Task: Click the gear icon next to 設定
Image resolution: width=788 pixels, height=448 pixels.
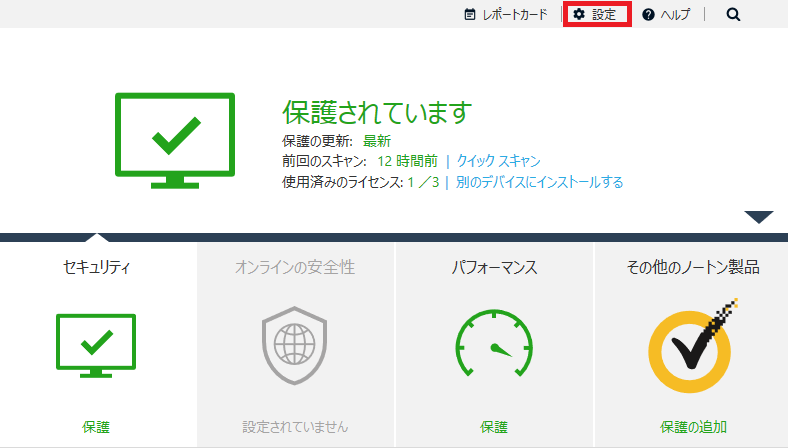Action: point(579,15)
